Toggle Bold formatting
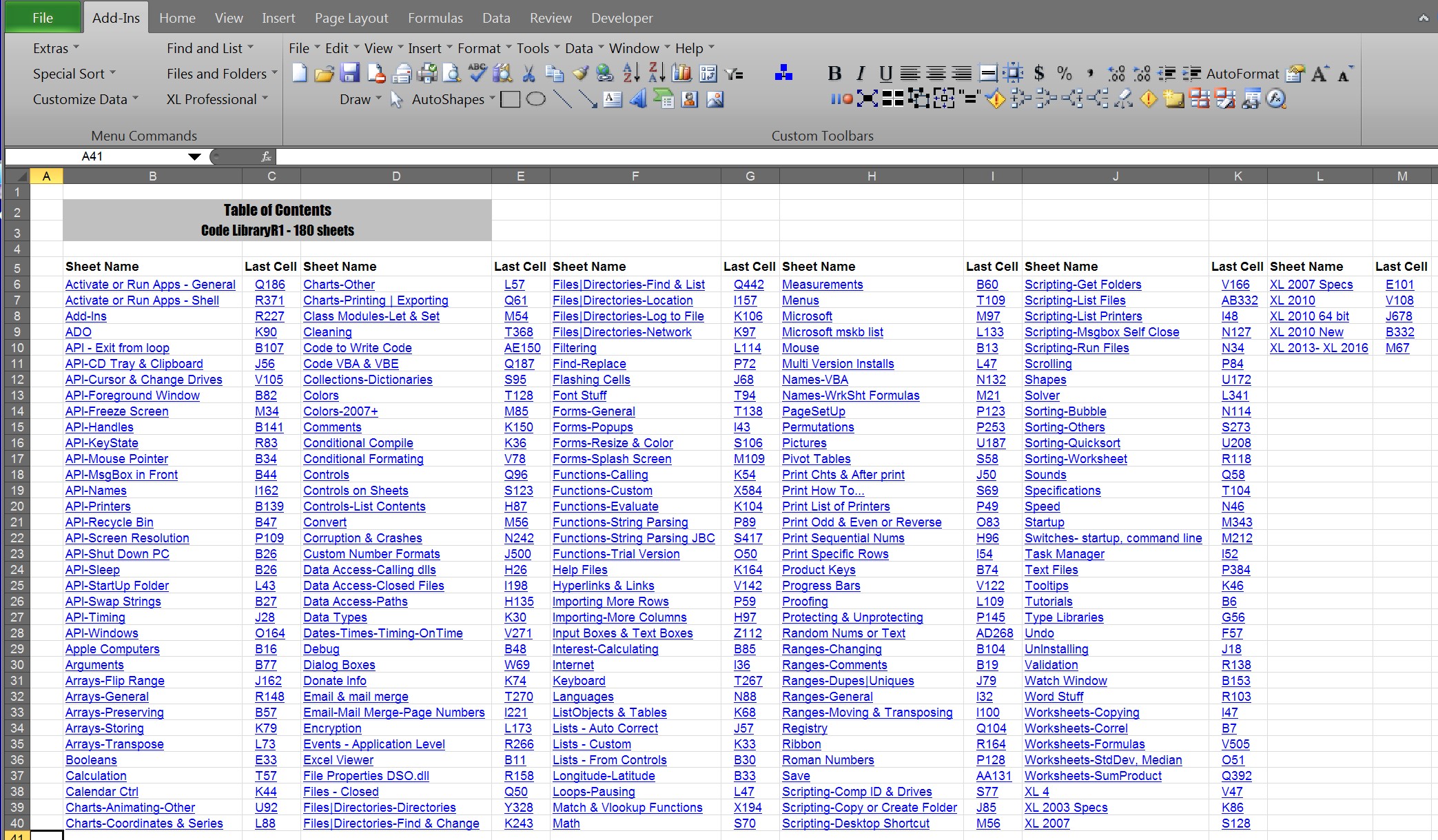This screenshot has height=840, width=1438. [834, 73]
